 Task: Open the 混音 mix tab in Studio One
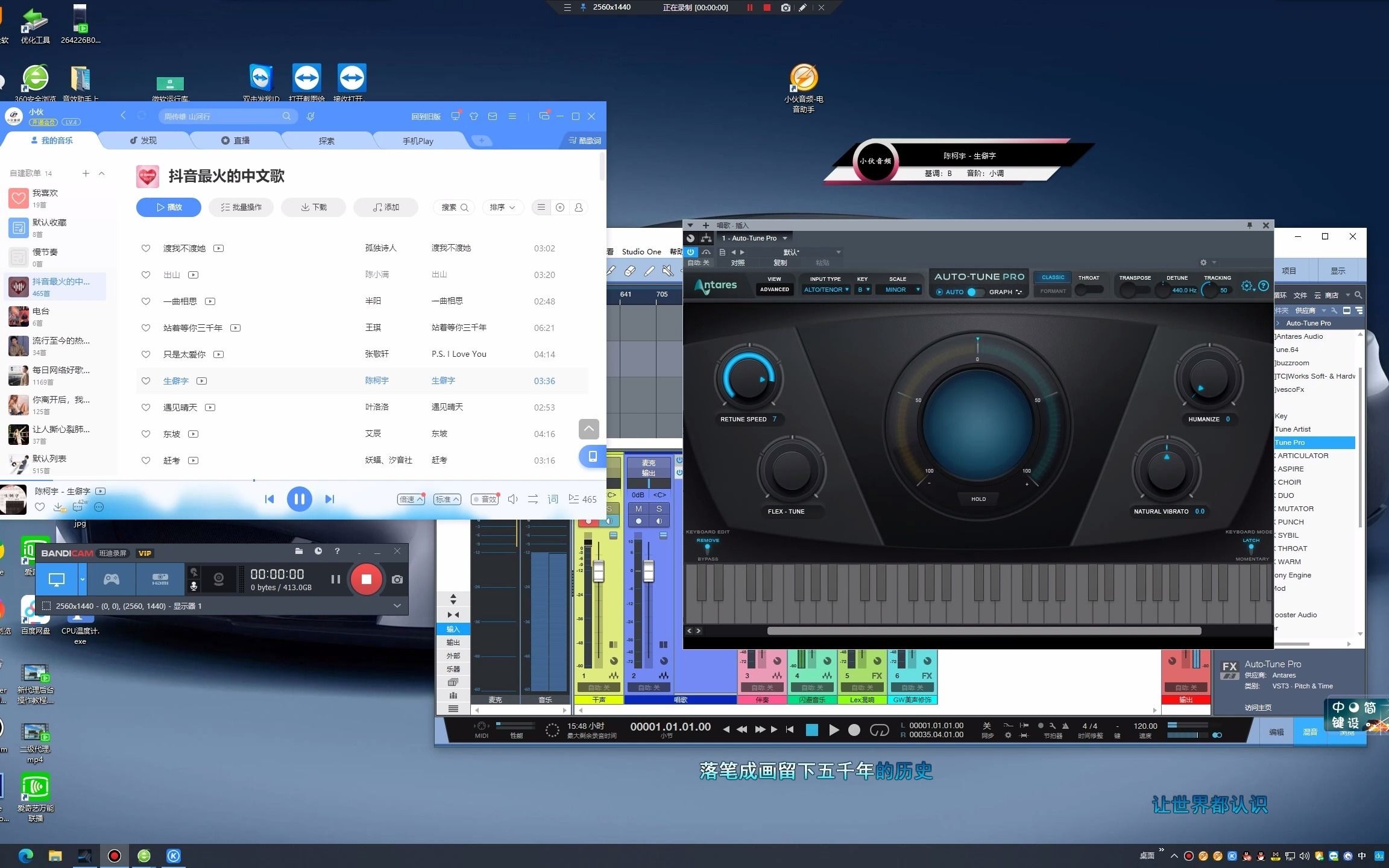pyautogui.click(x=1310, y=732)
